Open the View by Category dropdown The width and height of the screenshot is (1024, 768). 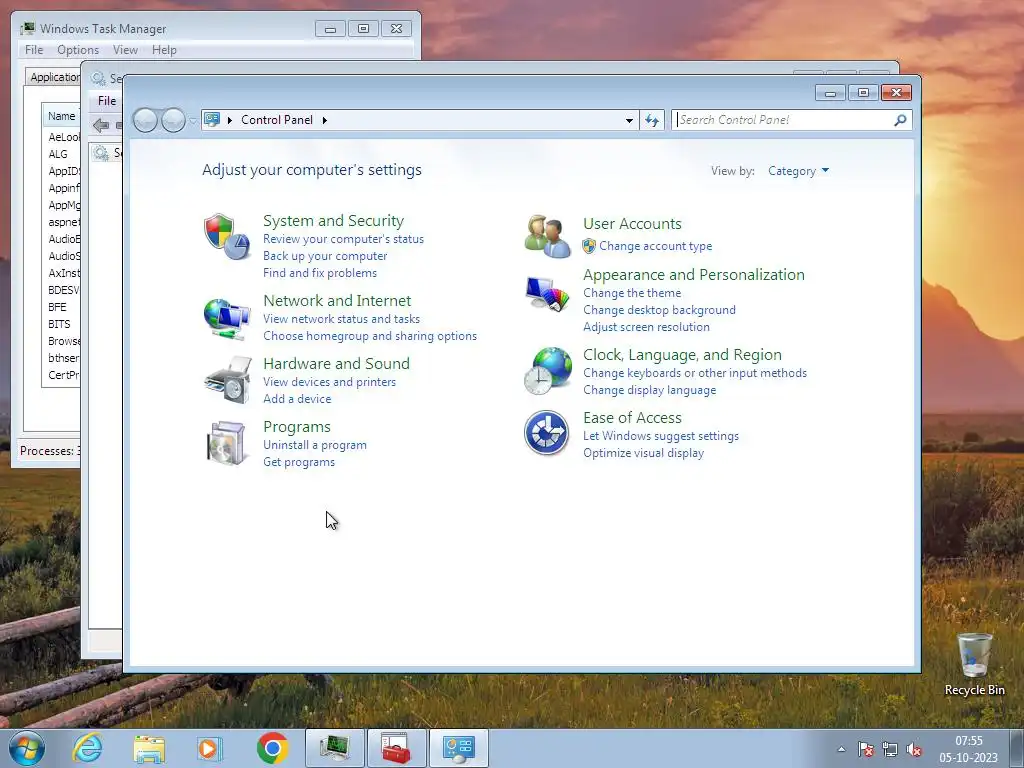[798, 171]
